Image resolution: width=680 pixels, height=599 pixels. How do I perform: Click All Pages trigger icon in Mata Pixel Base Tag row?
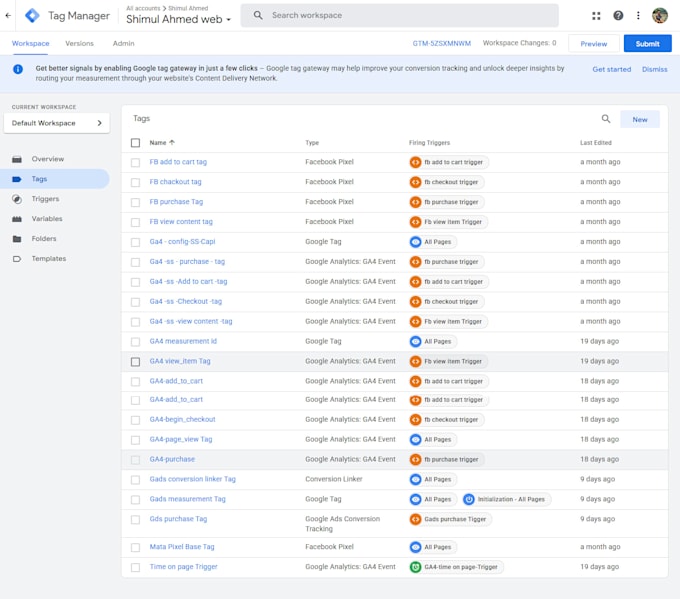[415, 547]
